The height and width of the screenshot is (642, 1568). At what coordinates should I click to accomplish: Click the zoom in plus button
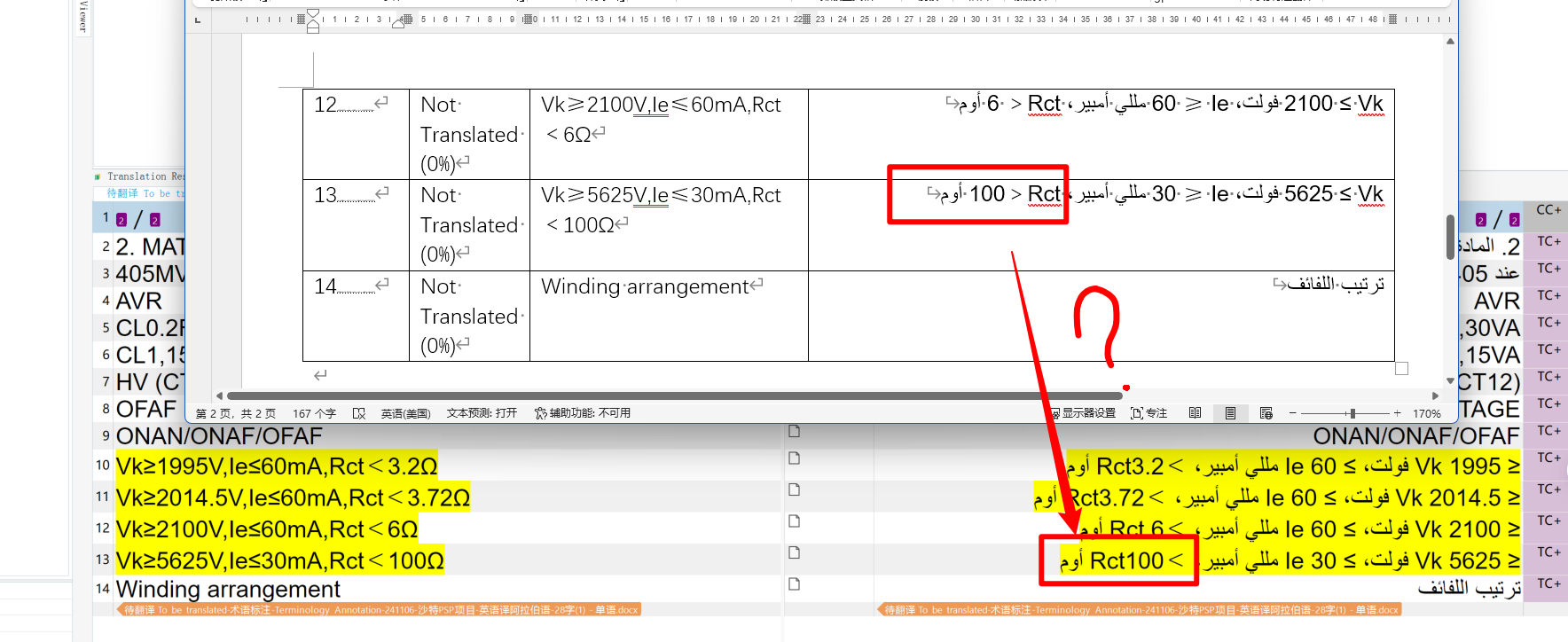point(1398,413)
